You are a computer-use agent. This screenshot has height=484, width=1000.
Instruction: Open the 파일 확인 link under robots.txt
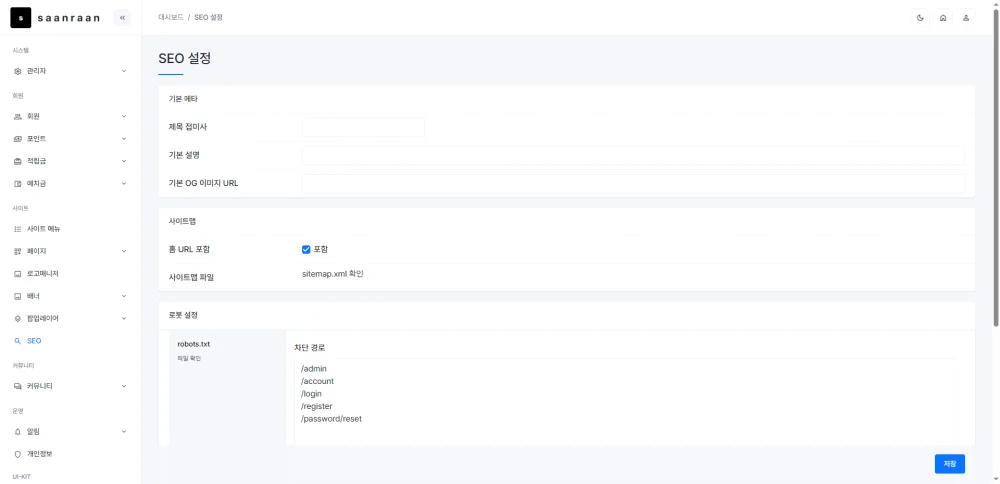pos(189,358)
